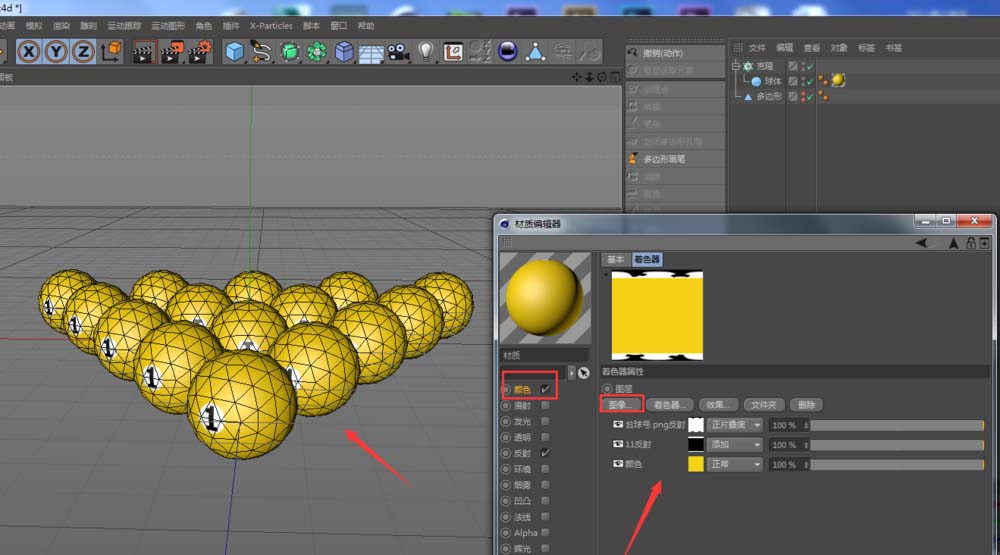Open blend mode dropdown showing 添加
The image size is (1000, 555).
(735, 445)
